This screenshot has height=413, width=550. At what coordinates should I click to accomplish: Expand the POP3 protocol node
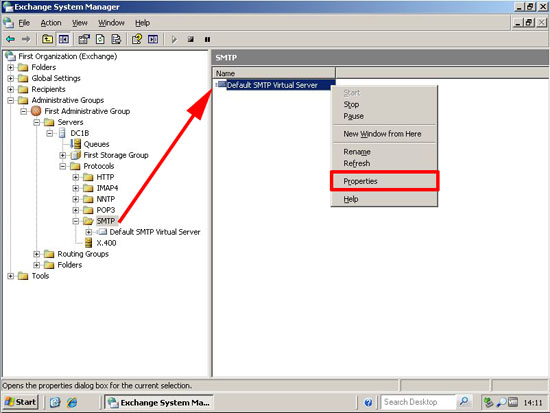(76, 210)
